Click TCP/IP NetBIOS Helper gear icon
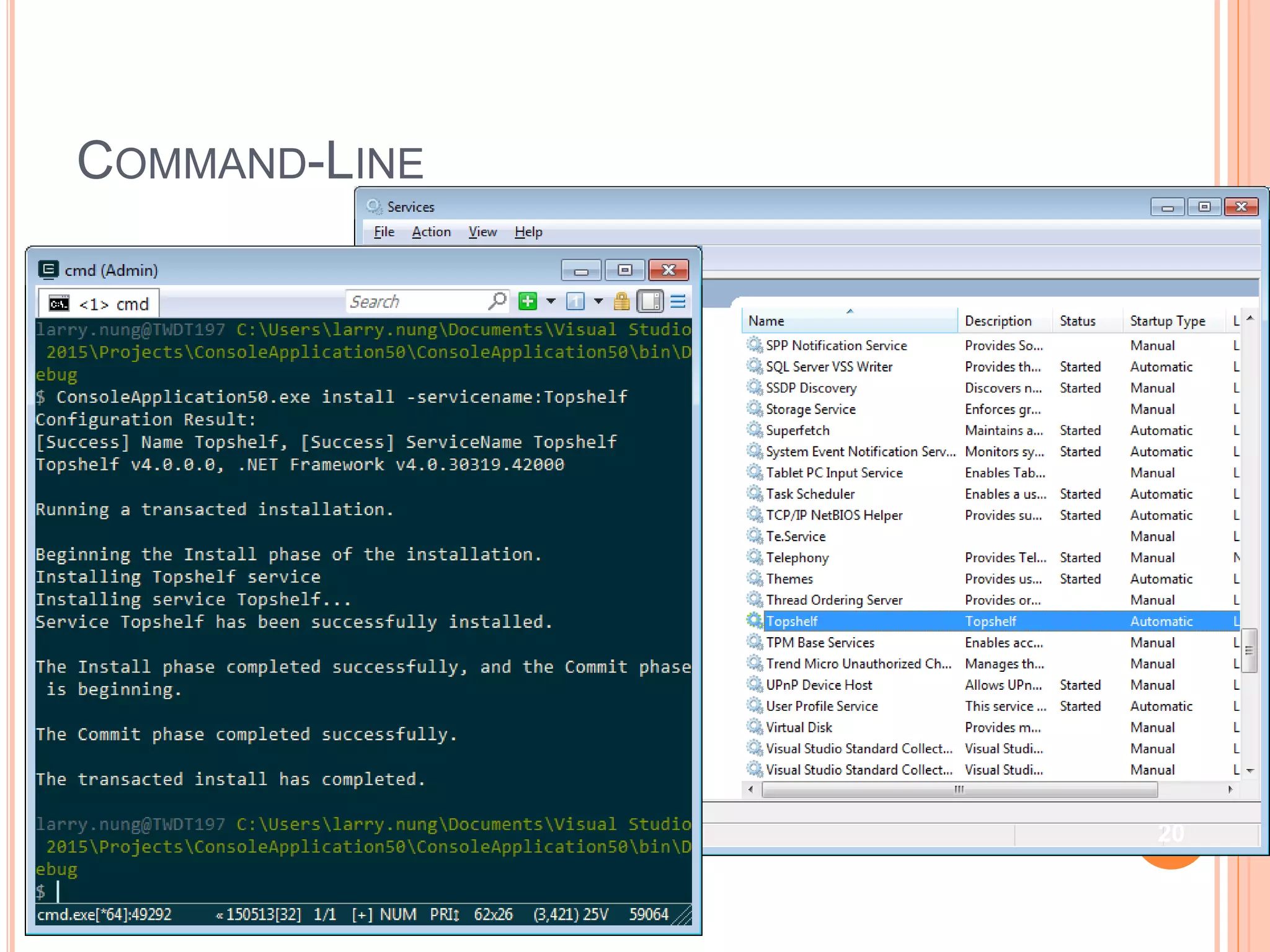Screen dimensions: 1270x952 [754, 514]
